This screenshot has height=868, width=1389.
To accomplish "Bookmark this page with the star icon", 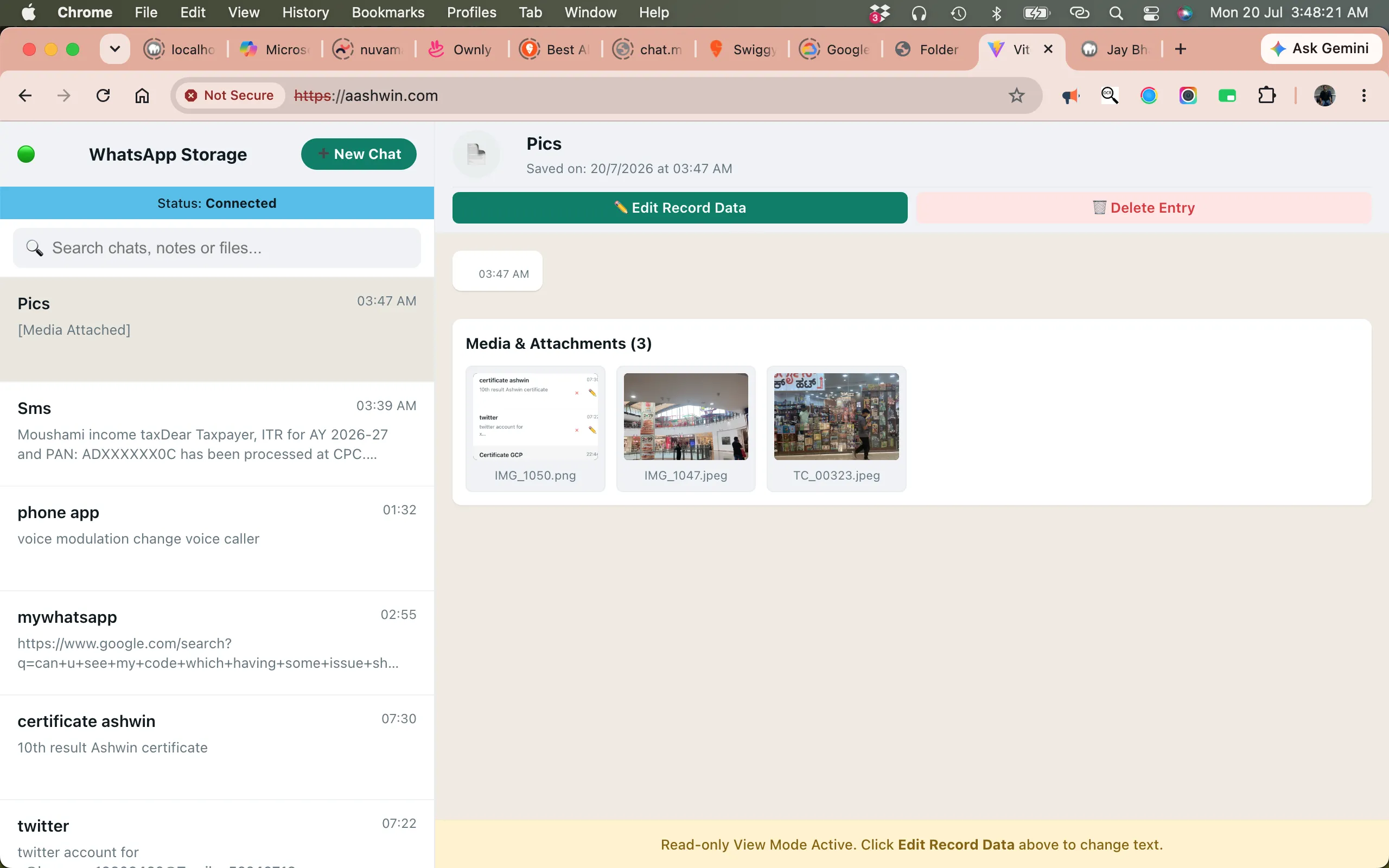I will pyautogui.click(x=1016, y=95).
